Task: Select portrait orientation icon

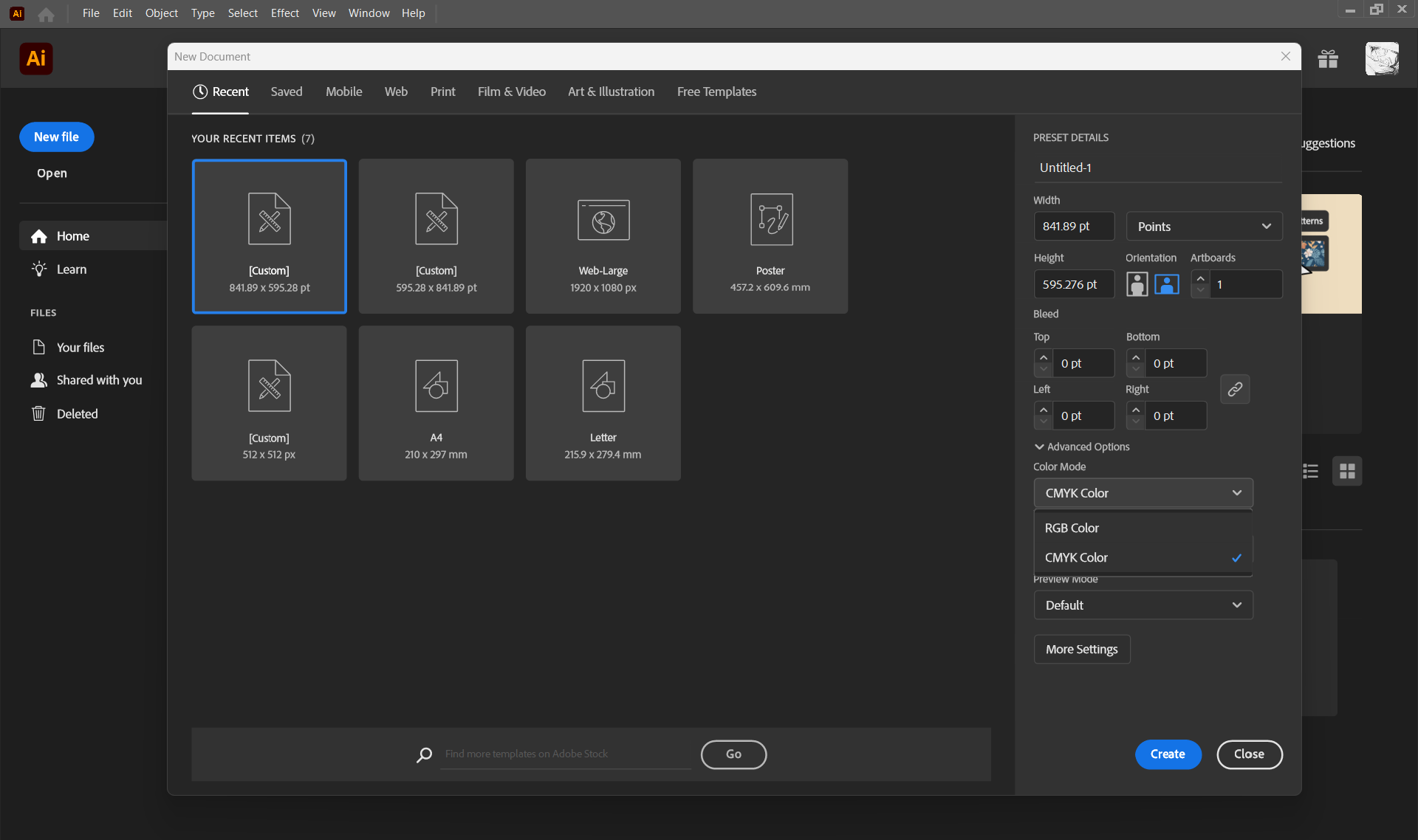Action: point(1137,284)
